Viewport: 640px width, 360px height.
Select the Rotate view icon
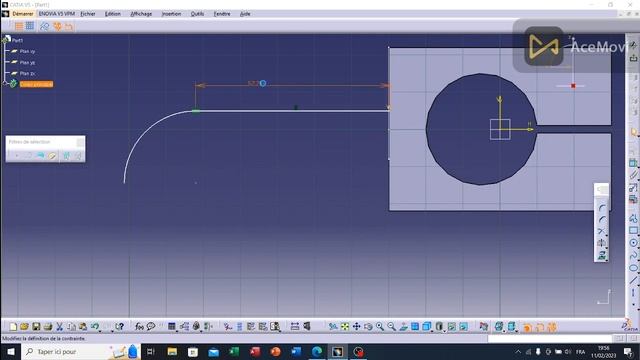(368, 327)
